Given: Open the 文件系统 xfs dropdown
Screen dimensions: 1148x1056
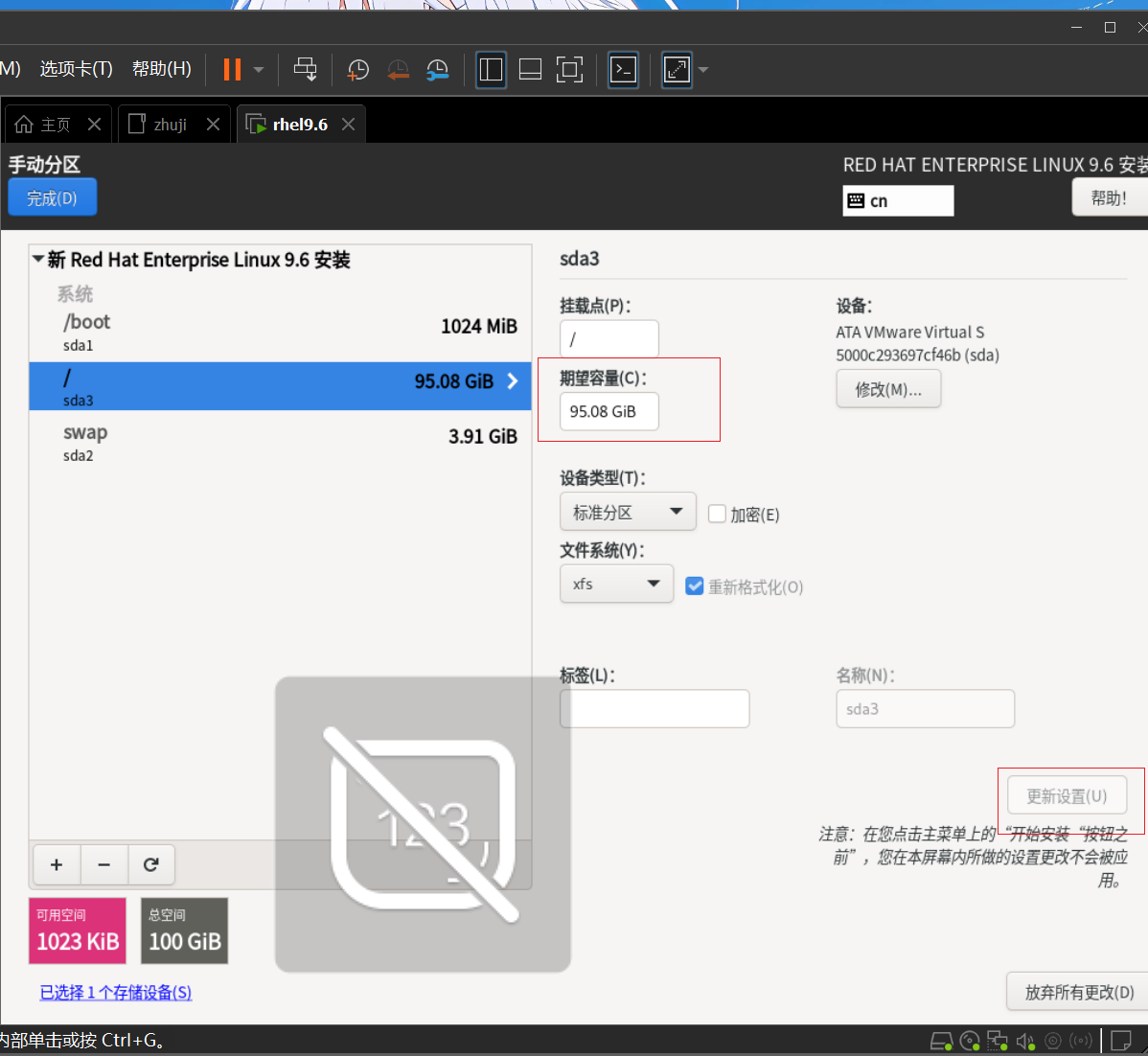Looking at the screenshot, I should click(x=616, y=584).
